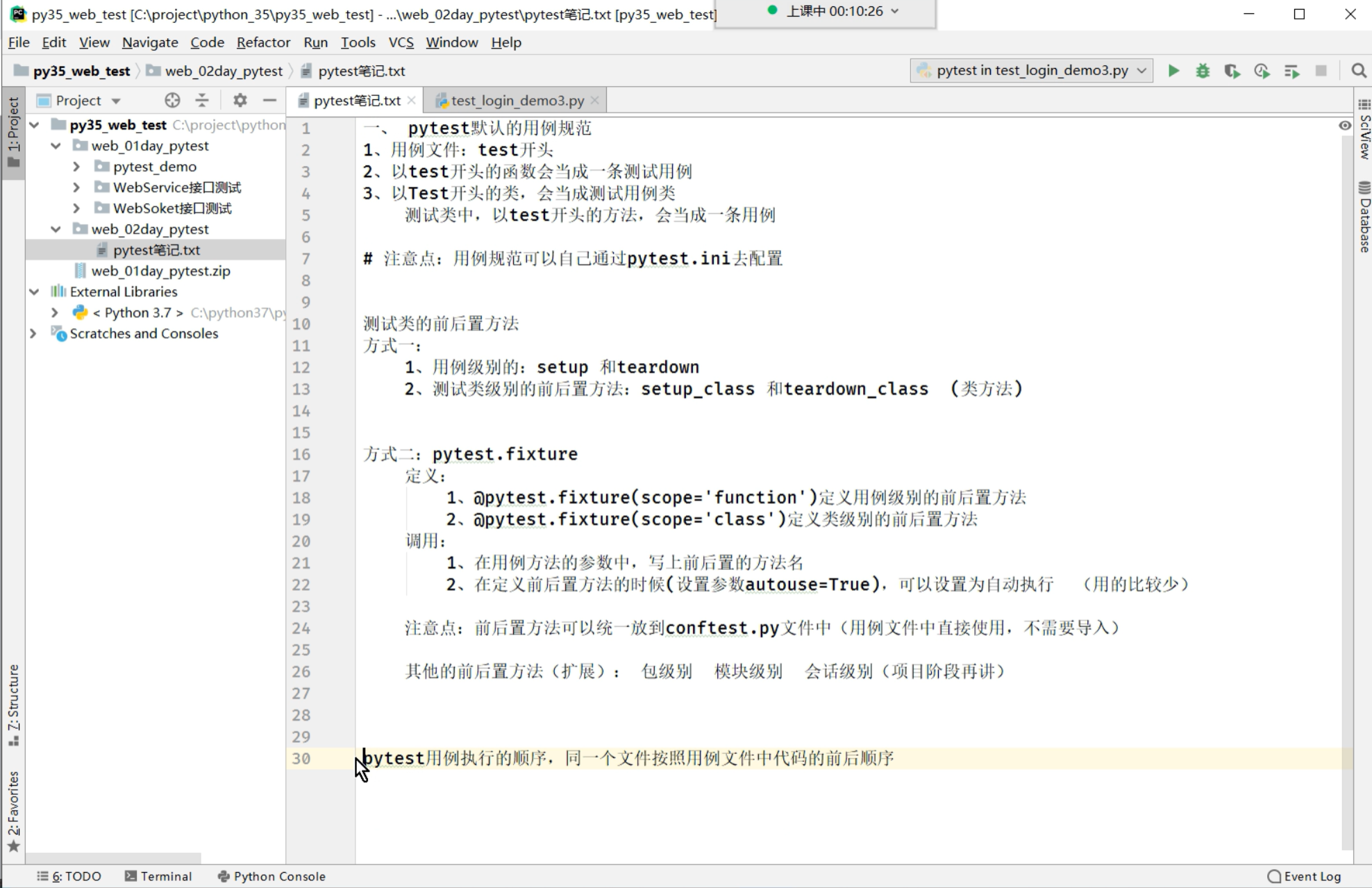Click Run with Coverage icon
Screen dimensions: 1372x888
pyautogui.click(x=1232, y=71)
